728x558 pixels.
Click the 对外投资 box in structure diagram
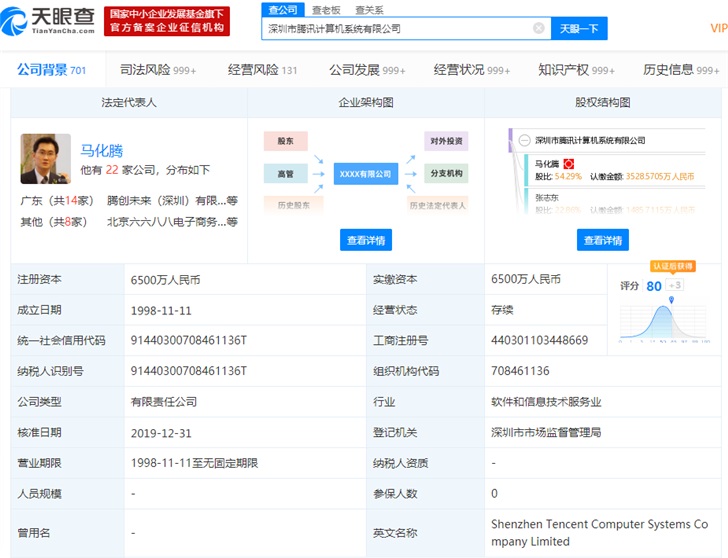(446, 141)
